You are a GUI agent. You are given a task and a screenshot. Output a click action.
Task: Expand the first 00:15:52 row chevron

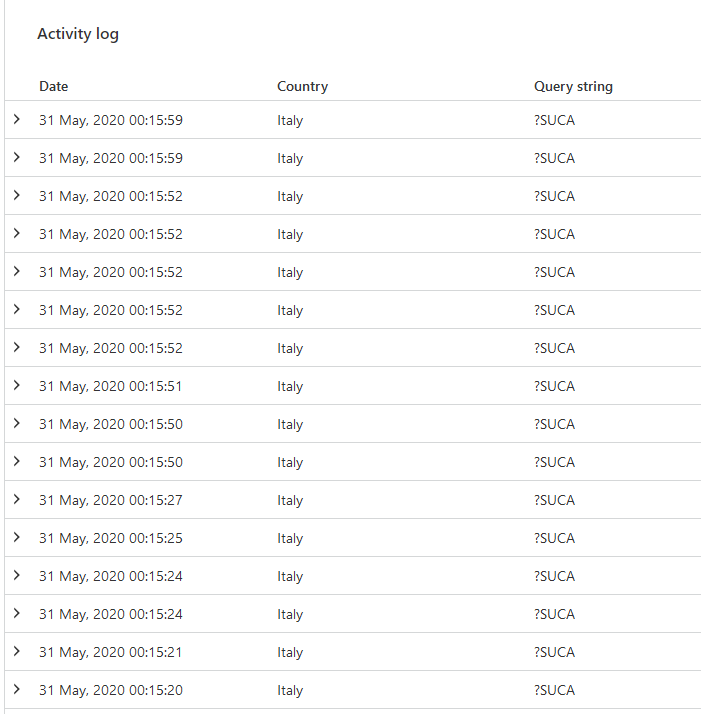coord(17,195)
